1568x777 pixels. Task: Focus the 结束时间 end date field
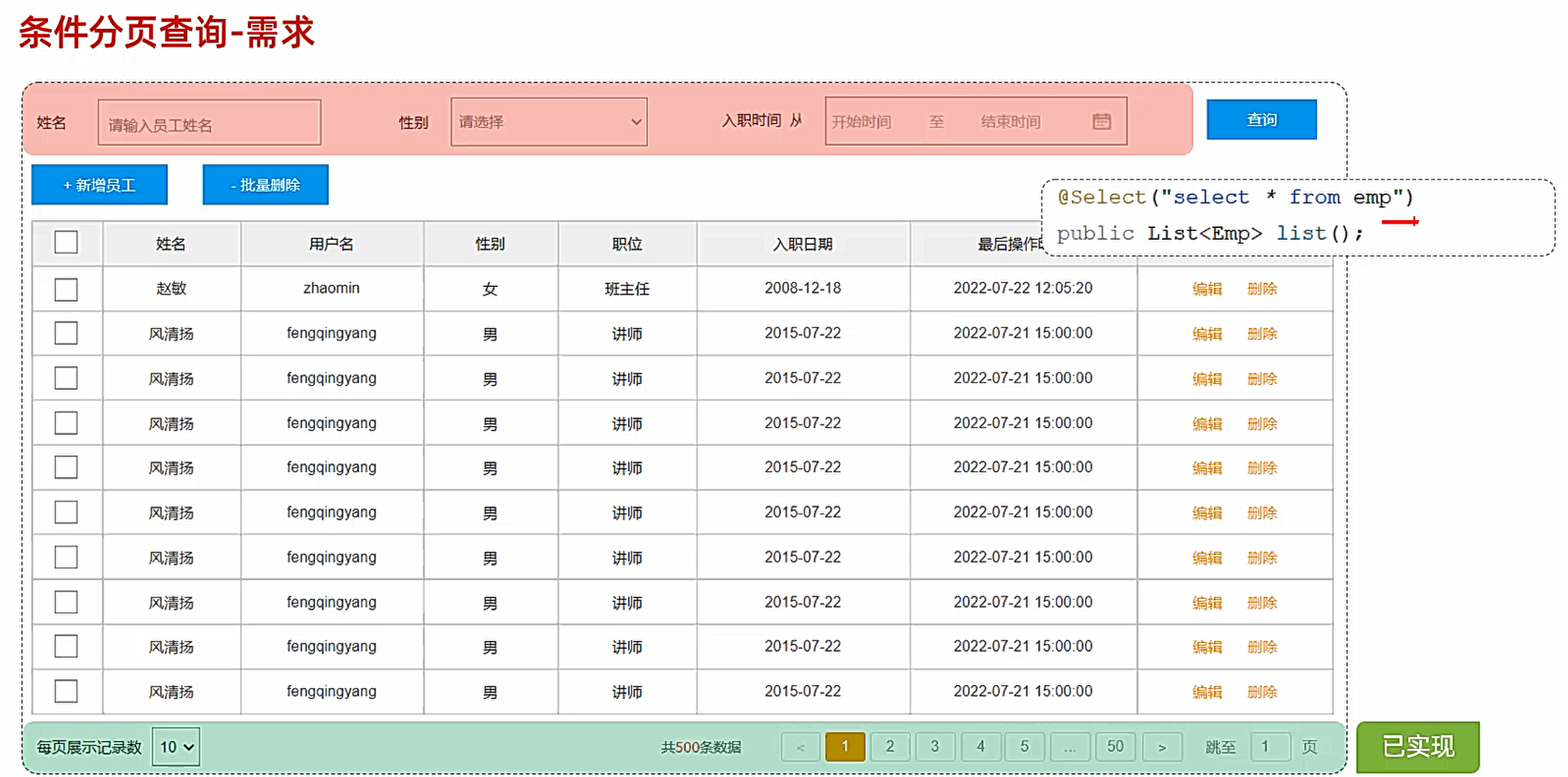tap(1011, 121)
